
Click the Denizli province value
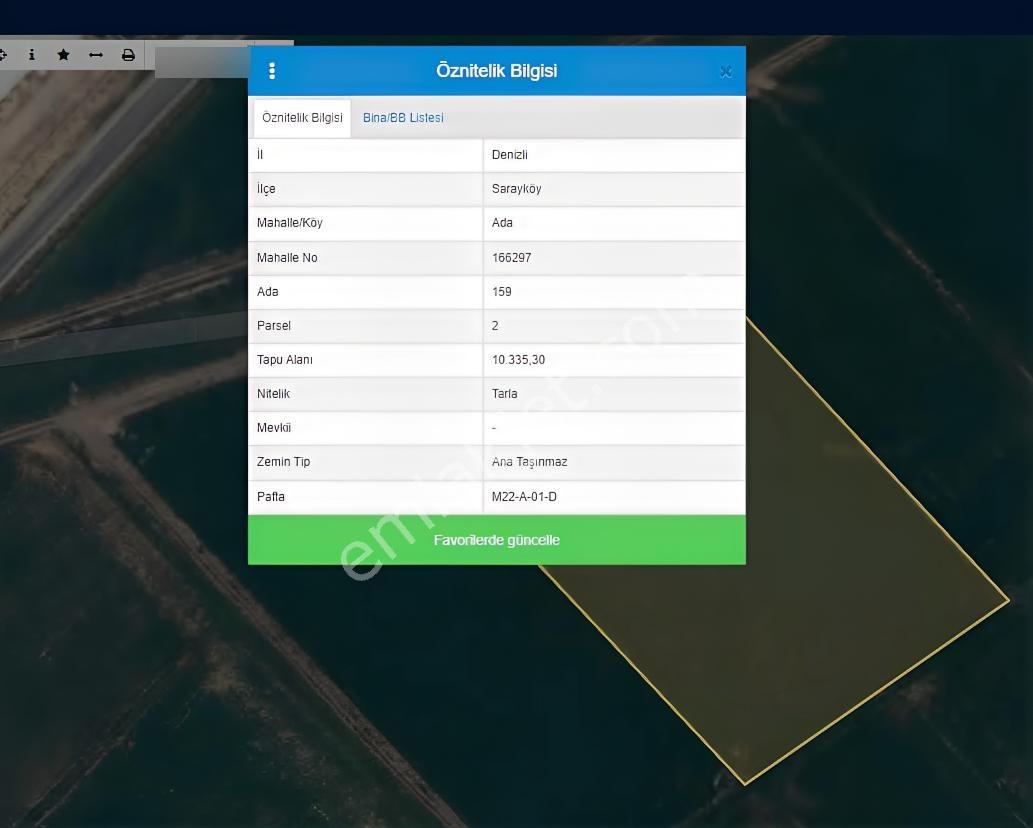point(510,155)
